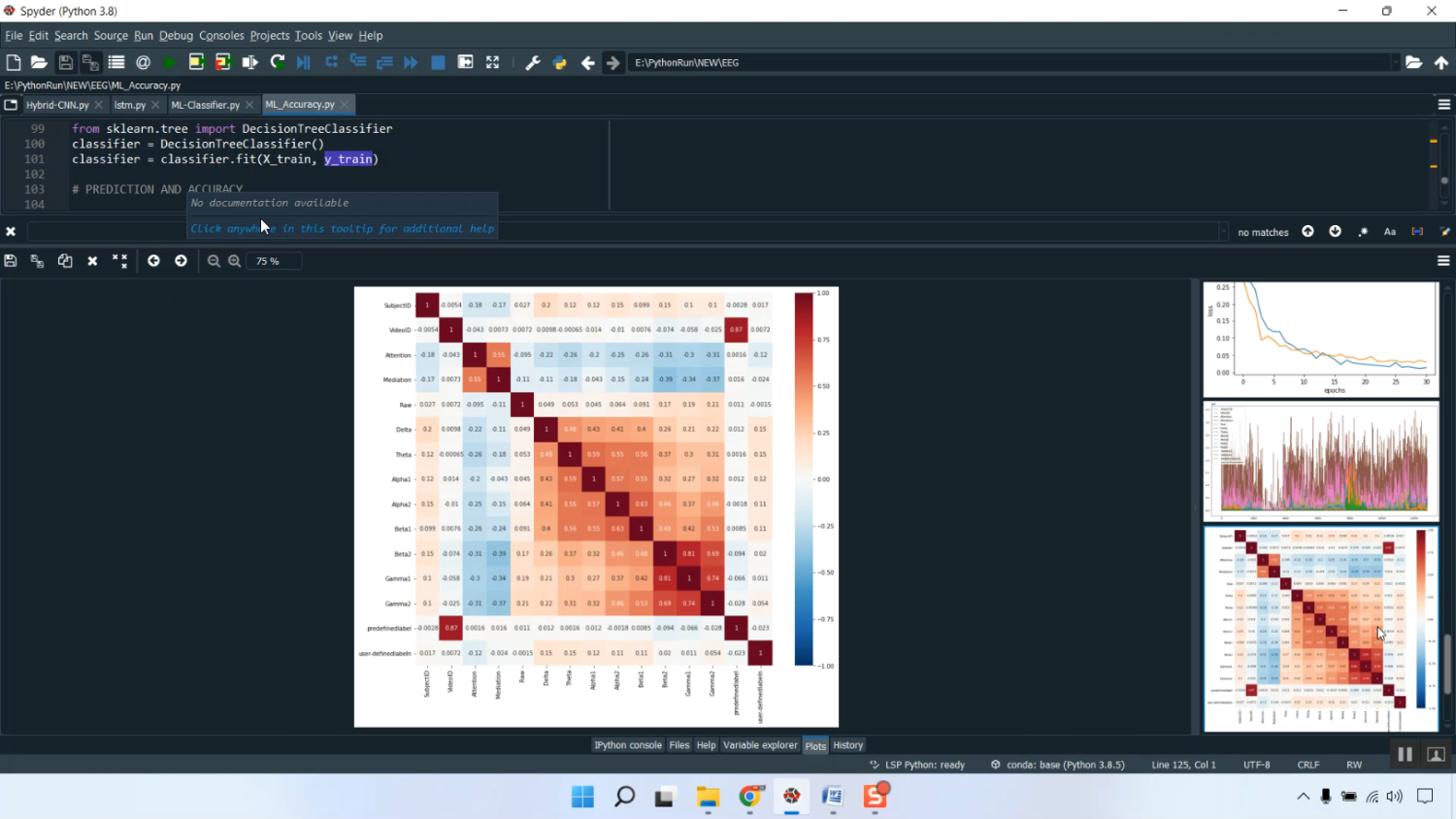The image size is (1456, 819).
Task: Remove the current plot
Action: [x=92, y=260]
